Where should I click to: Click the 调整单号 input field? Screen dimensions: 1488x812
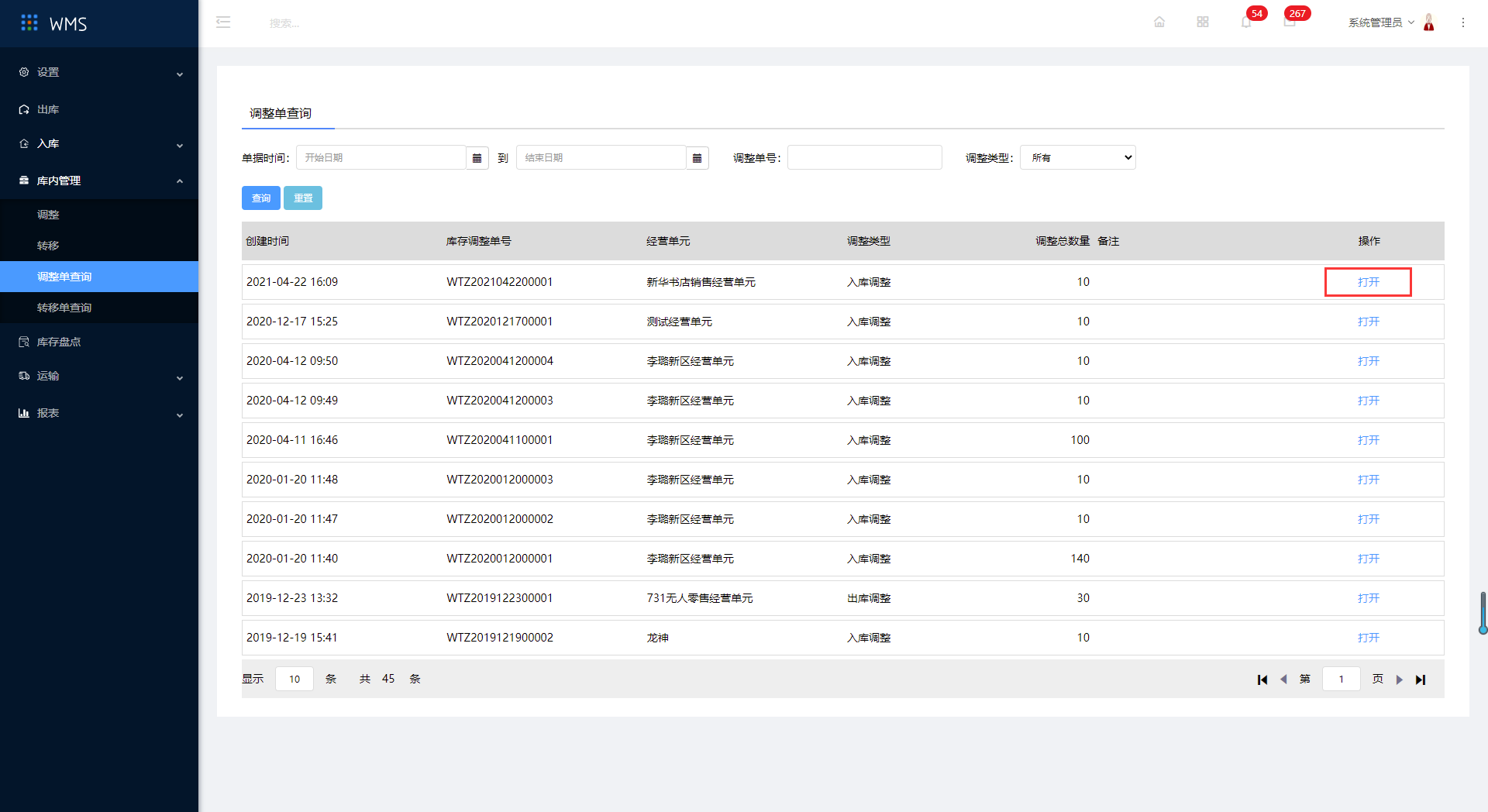pyautogui.click(x=865, y=157)
